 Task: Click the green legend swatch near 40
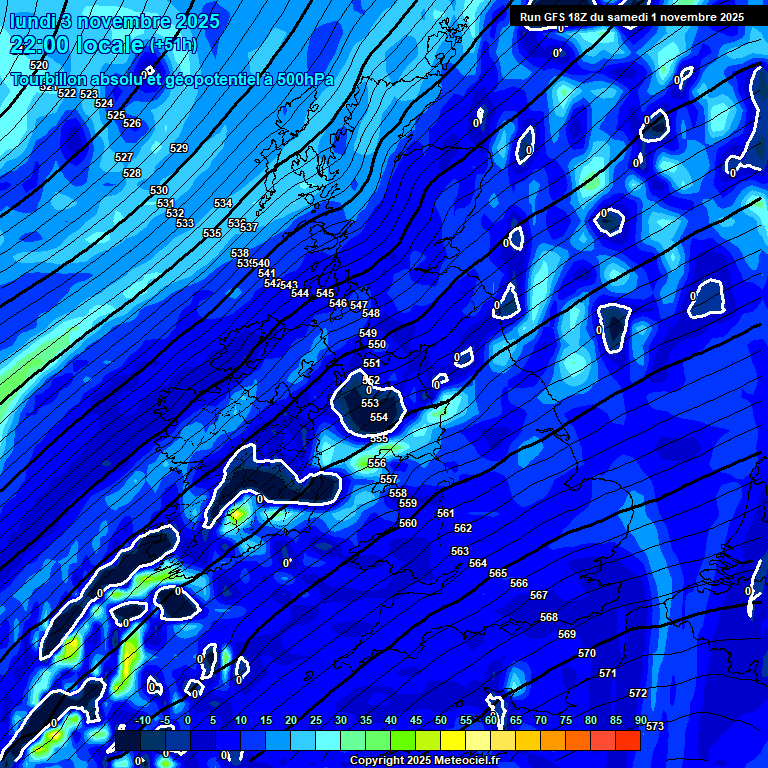402,740
